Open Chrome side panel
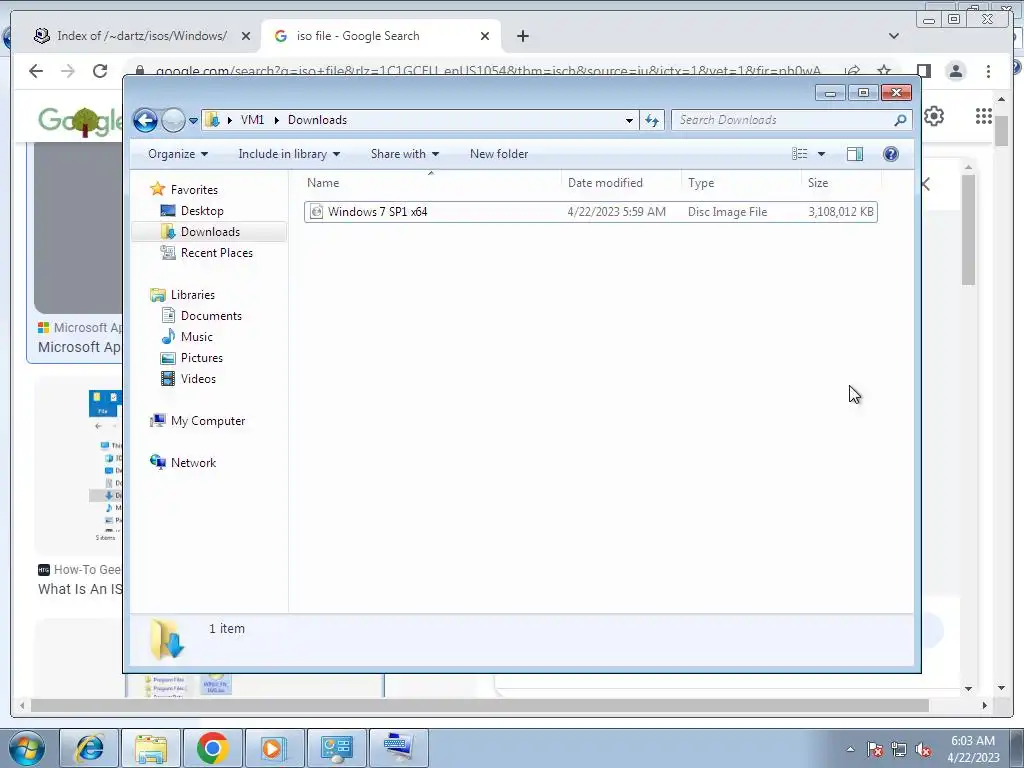Viewport: 1024px width, 768px height. 923,71
